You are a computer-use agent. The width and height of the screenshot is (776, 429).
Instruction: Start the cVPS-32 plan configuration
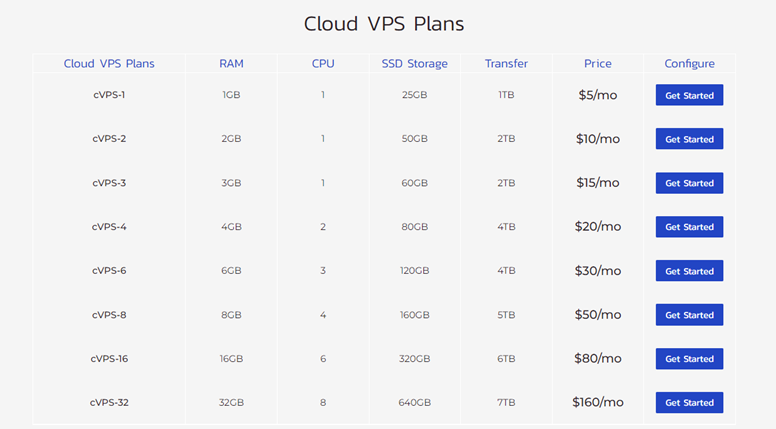coord(689,403)
